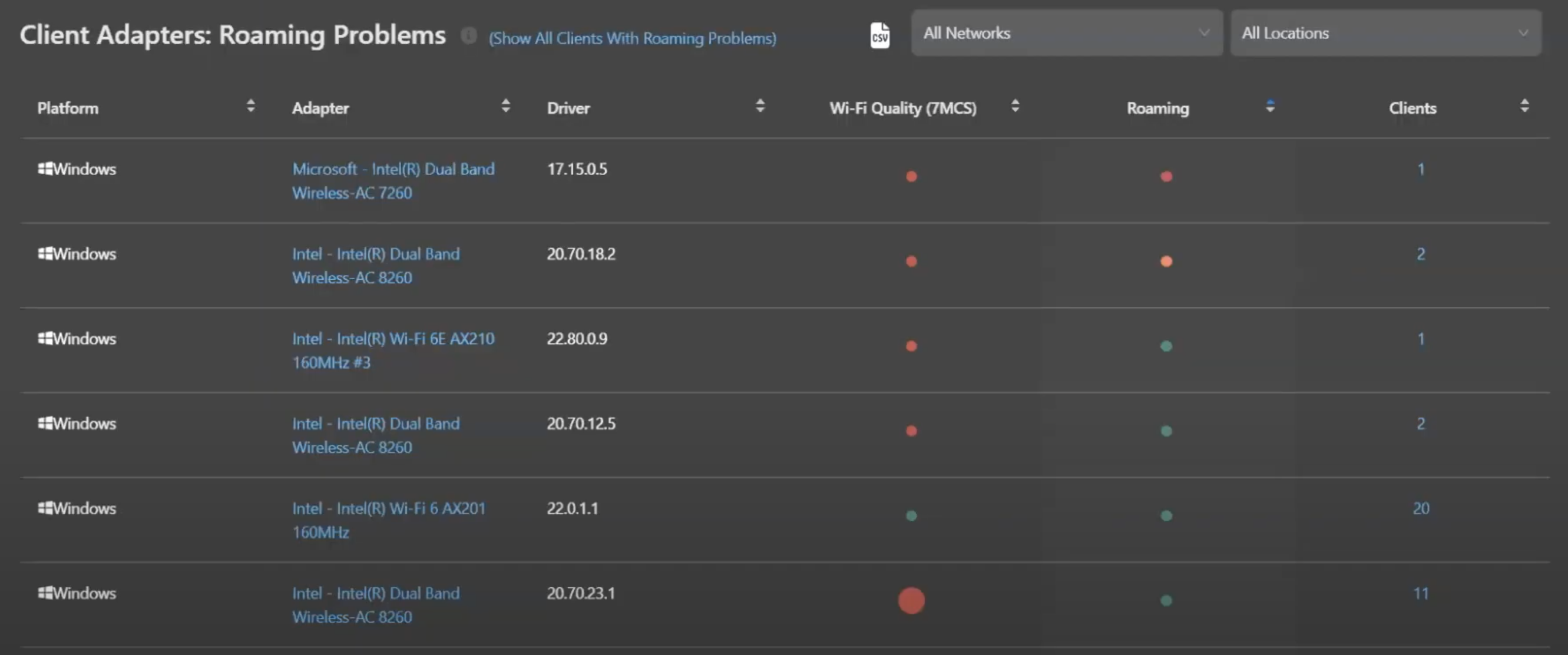Image resolution: width=1568 pixels, height=655 pixels.
Task: Click the info icon beside the page title
Action: click(x=469, y=35)
